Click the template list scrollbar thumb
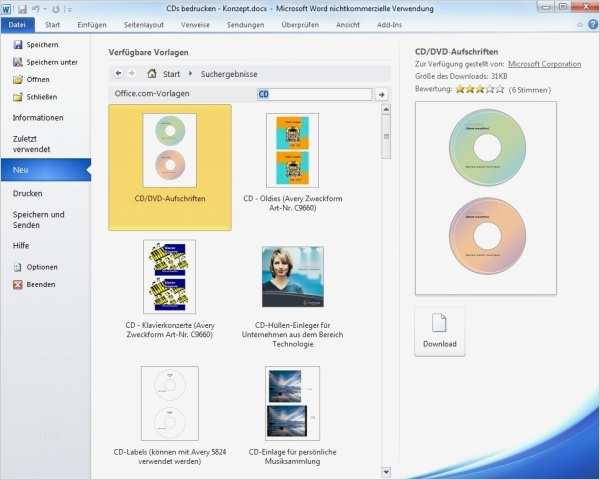Viewport: 600px width, 480px height. [386, 137]
